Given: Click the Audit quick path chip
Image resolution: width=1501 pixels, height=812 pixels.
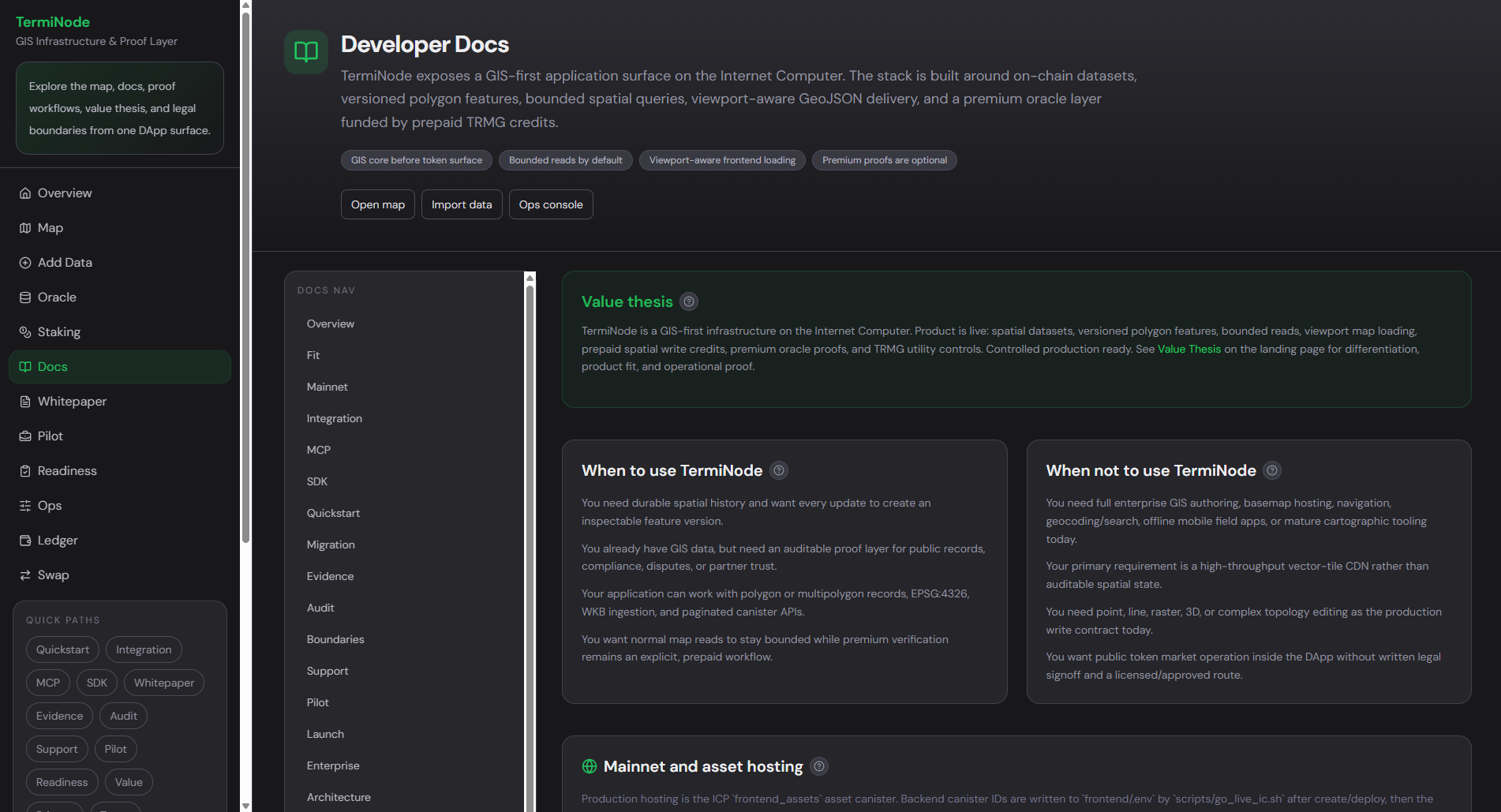Looking at the screenshot, I should point(124,716).
